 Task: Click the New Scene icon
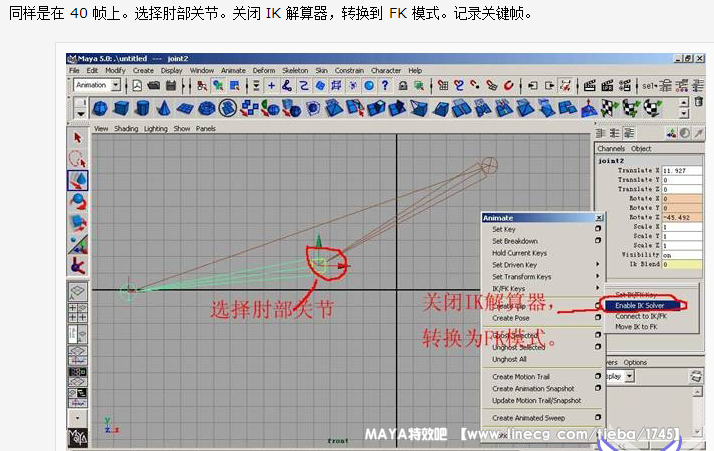coord(137,86)
